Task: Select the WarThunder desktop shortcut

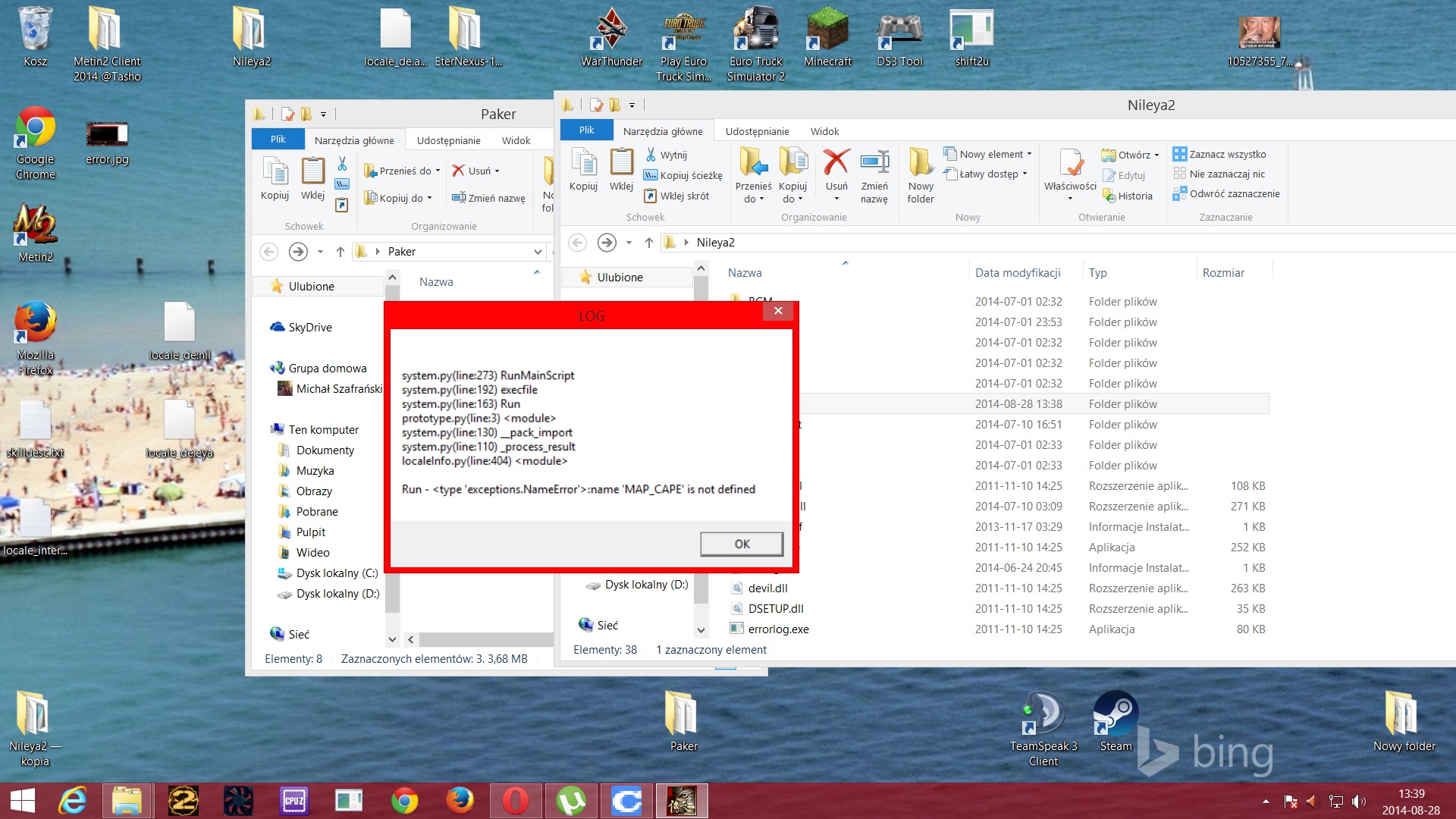Action: (611, 37)
